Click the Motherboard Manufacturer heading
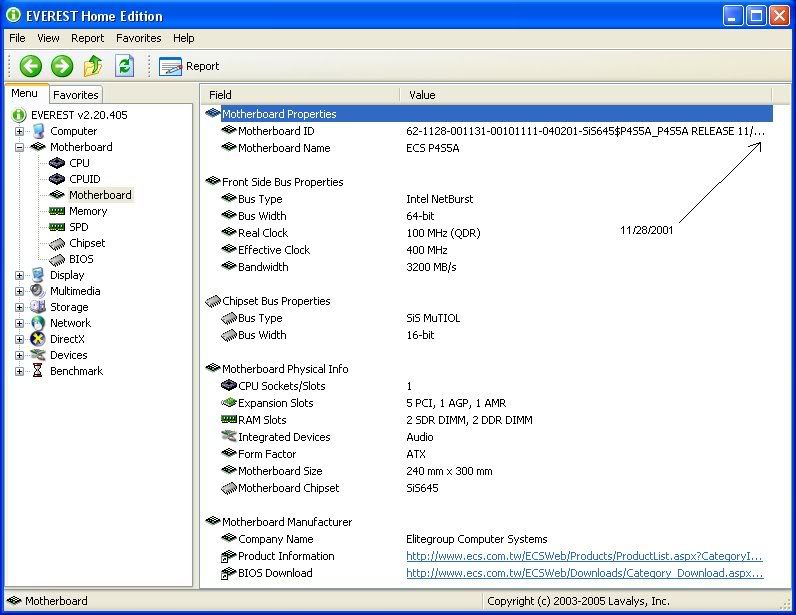This screenshot has height=615, width=796. [287, 522]
